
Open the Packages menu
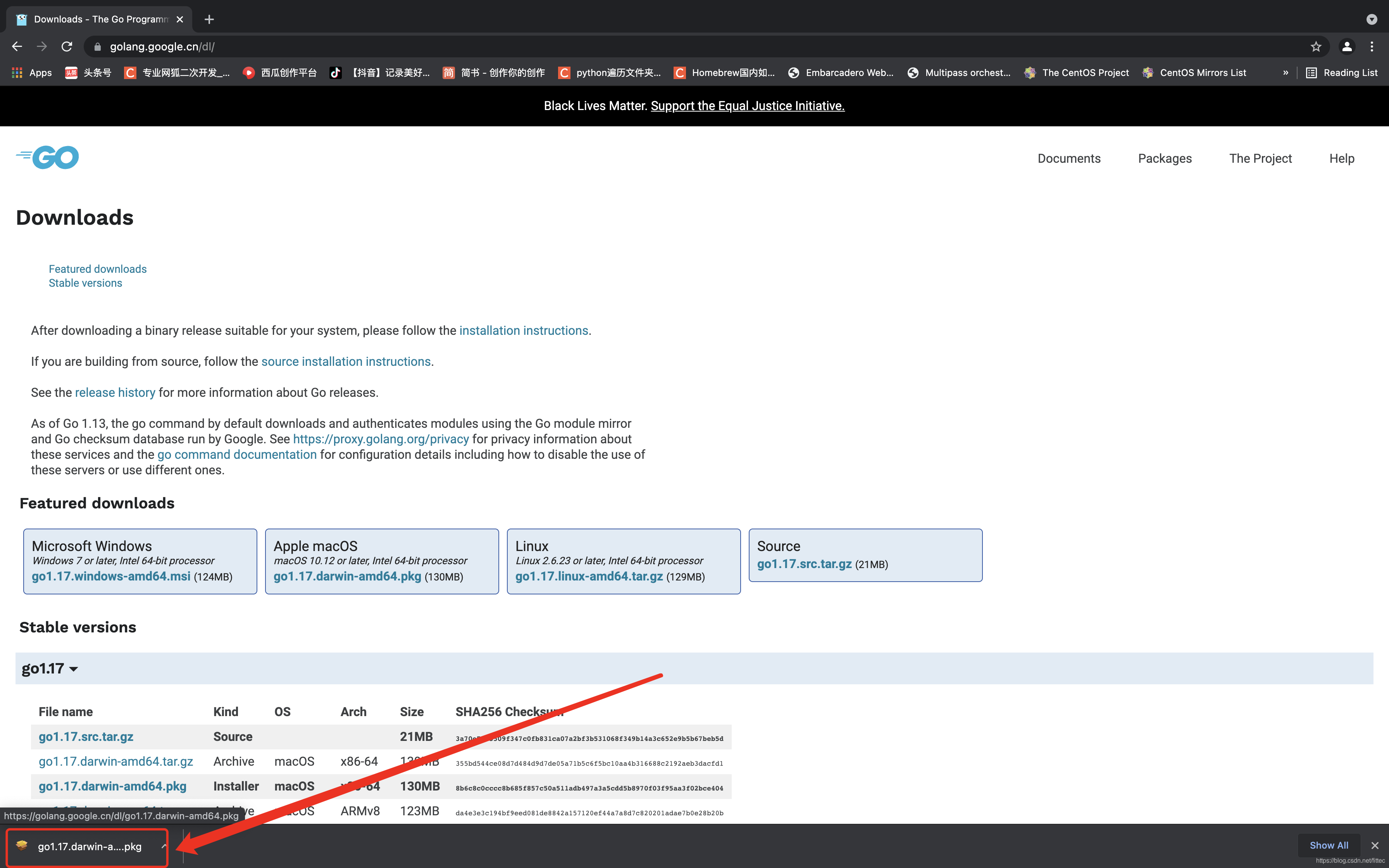[x=1165, y=158]
